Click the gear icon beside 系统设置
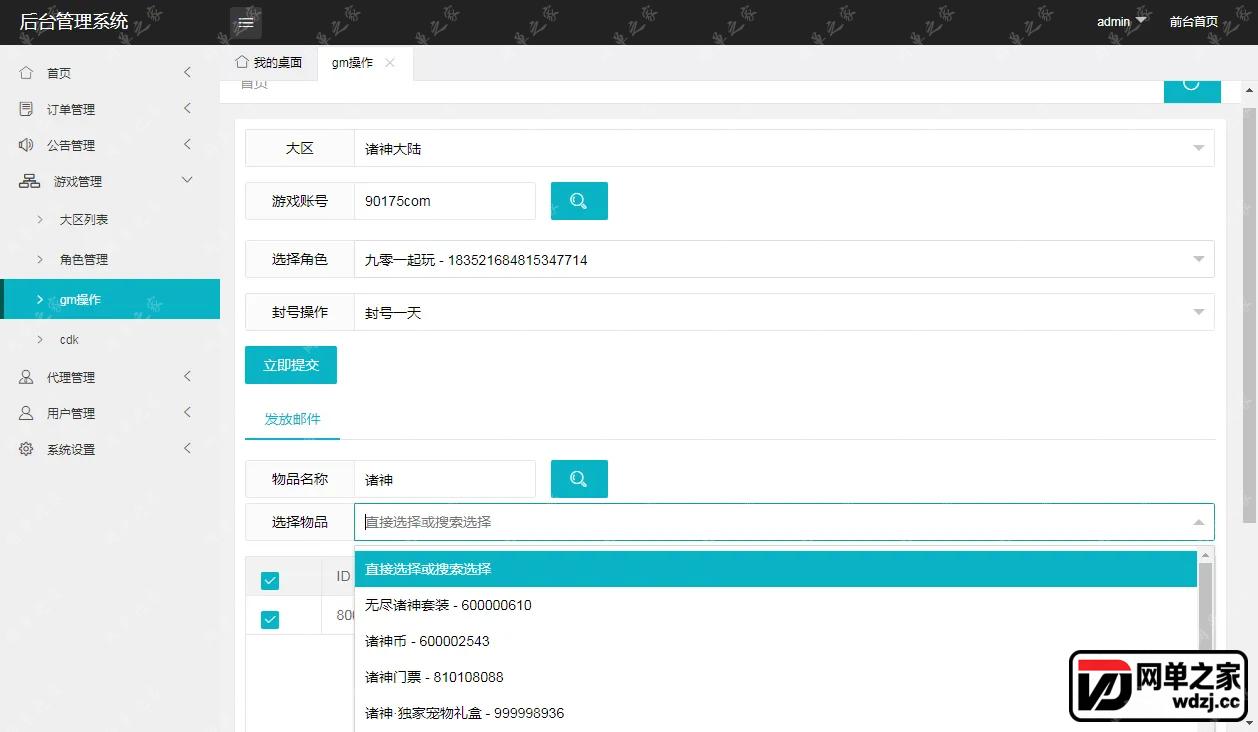 pyautogui.click(x=26, y=449)
